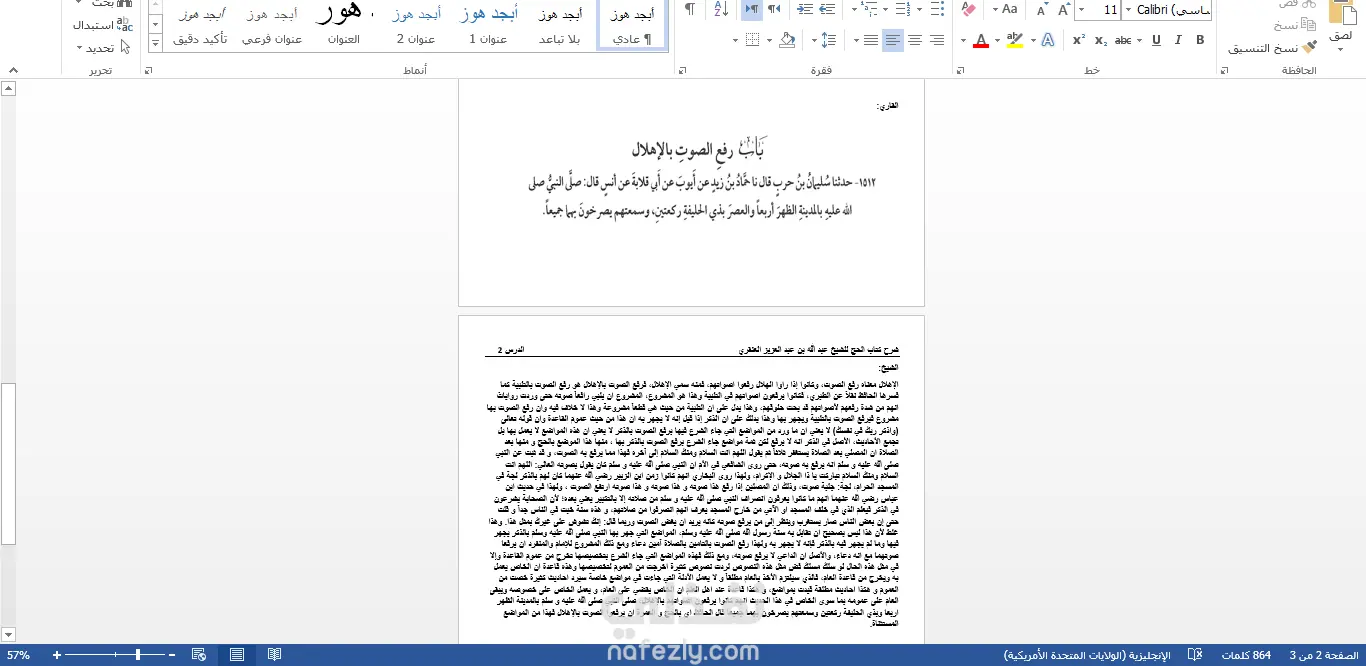1366x666 pixels.
Task: Toggle strikethrough abc formatting
Action: point(1123,40)
